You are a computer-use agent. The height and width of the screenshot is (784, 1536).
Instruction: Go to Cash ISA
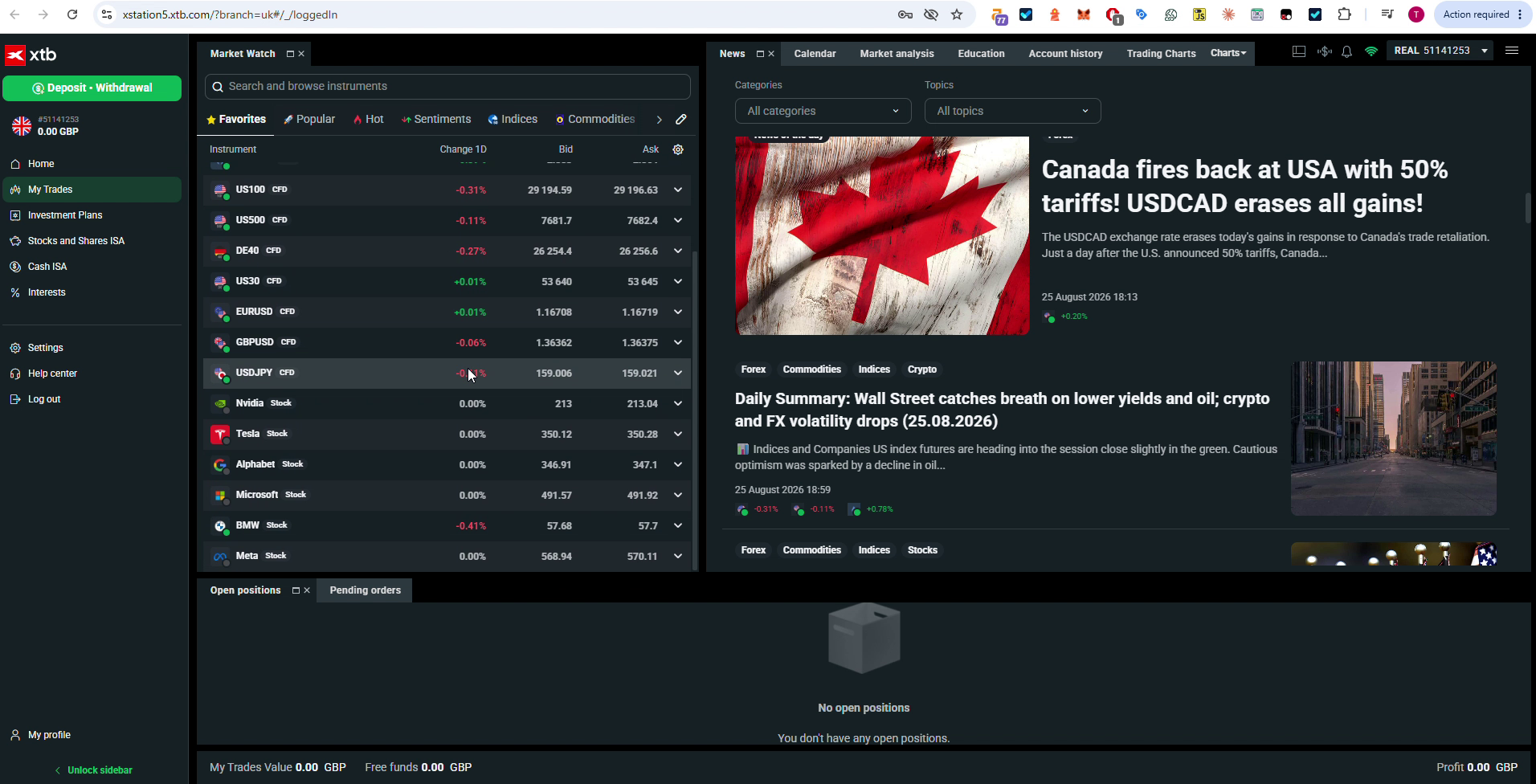[47, 267]
